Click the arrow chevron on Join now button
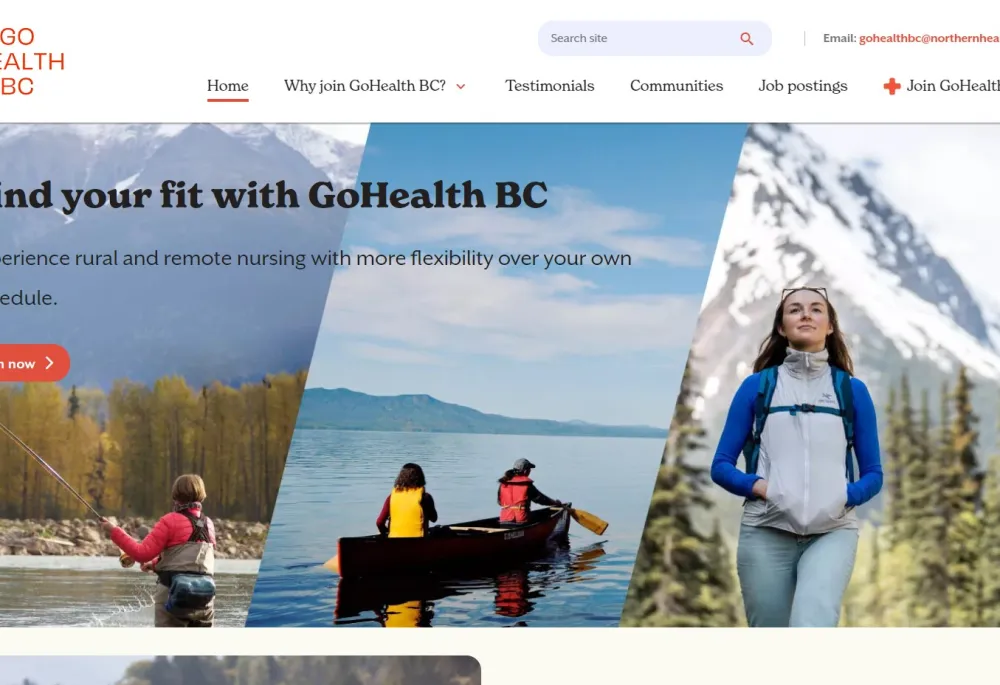1000x685 pixels. [50, 363]
